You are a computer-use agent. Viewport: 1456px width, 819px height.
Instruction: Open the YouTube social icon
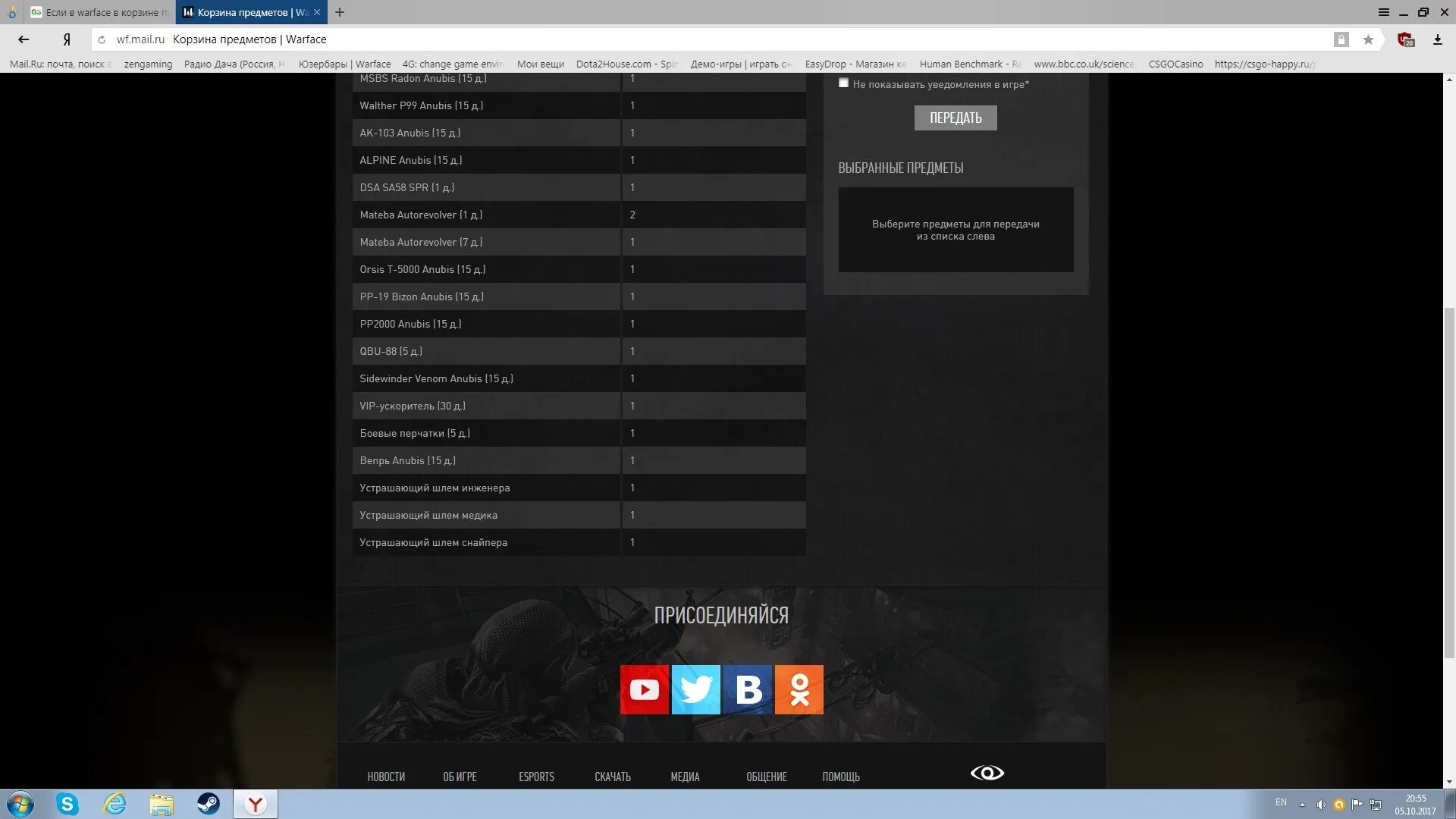[x=644, y=689]
